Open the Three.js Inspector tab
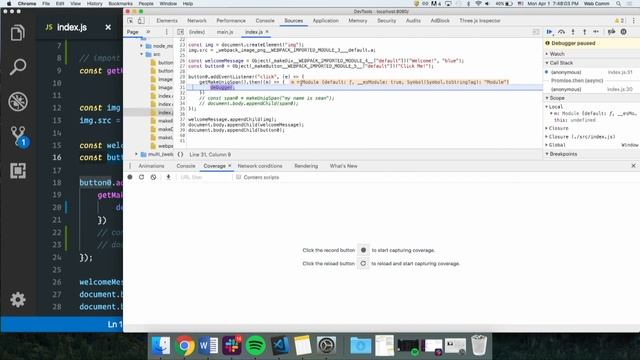The height and width of the screenshot is (360, 640). pyautogui.click(x=480, y=20)
